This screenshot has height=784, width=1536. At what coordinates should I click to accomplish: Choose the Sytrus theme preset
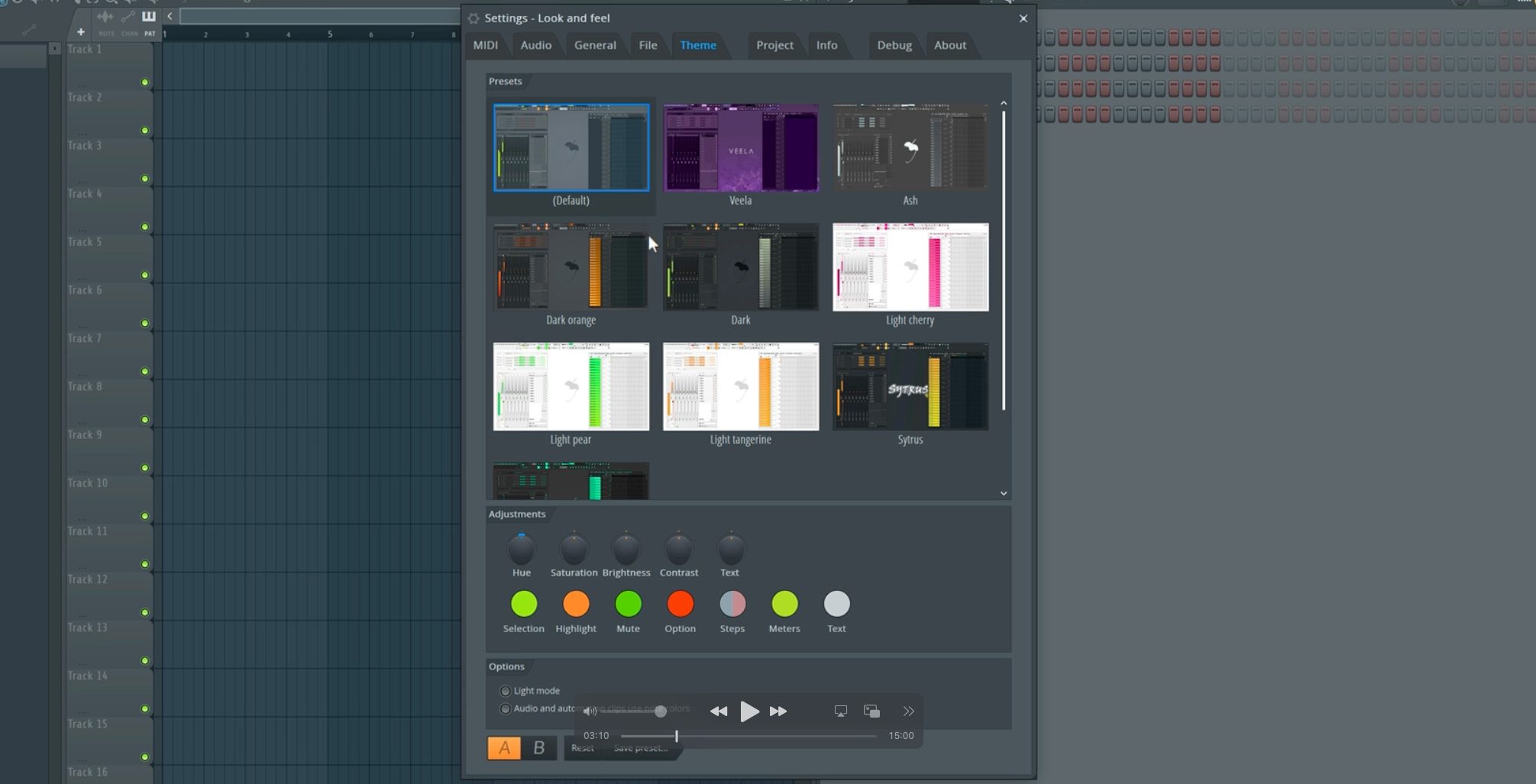(x=910, y=386)
